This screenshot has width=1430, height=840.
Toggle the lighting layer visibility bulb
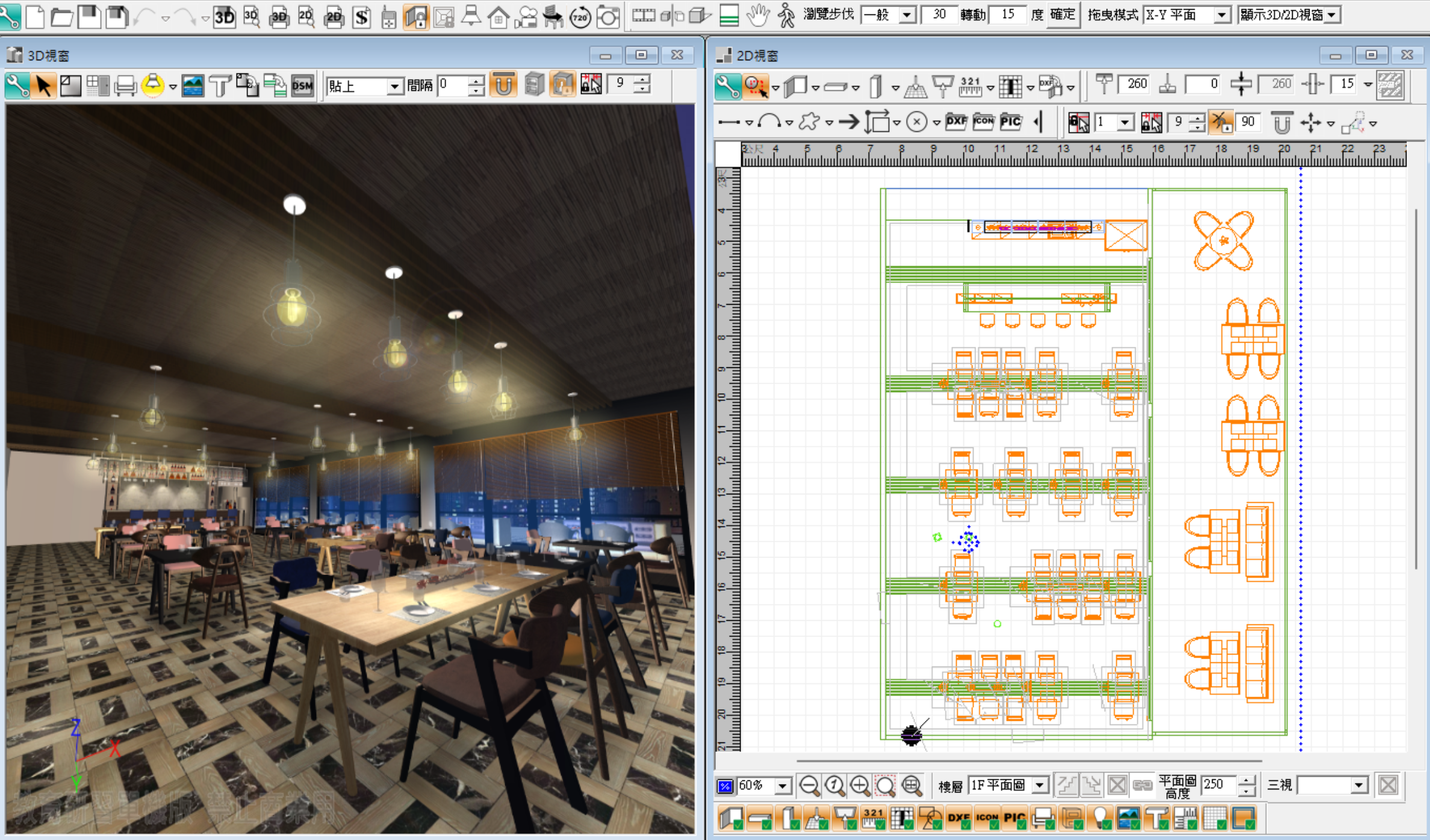tap(1101, 818)
